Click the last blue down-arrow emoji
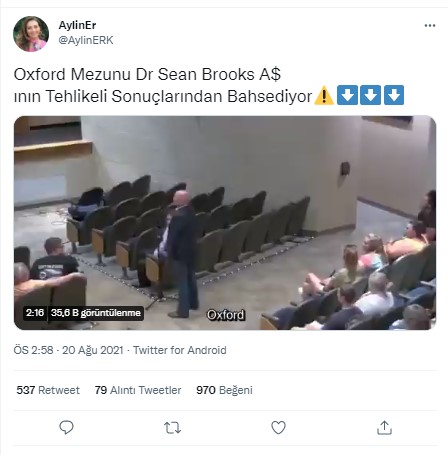448x455 pixels. coord(394,95)
